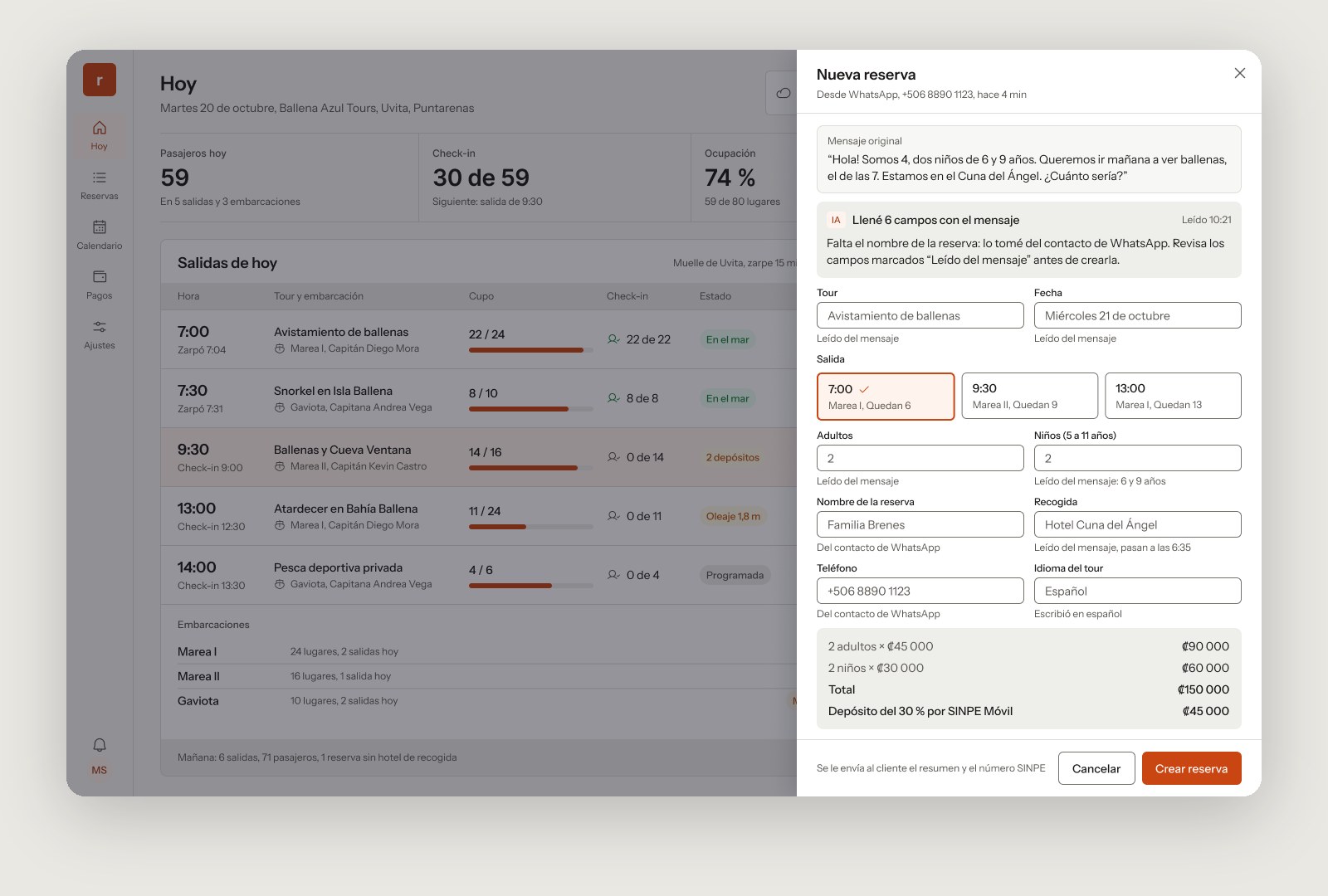Click check-in icon for 8 de 8
Image resolution: width=1328 pixels, height=896 pixels.
[613, 398]
